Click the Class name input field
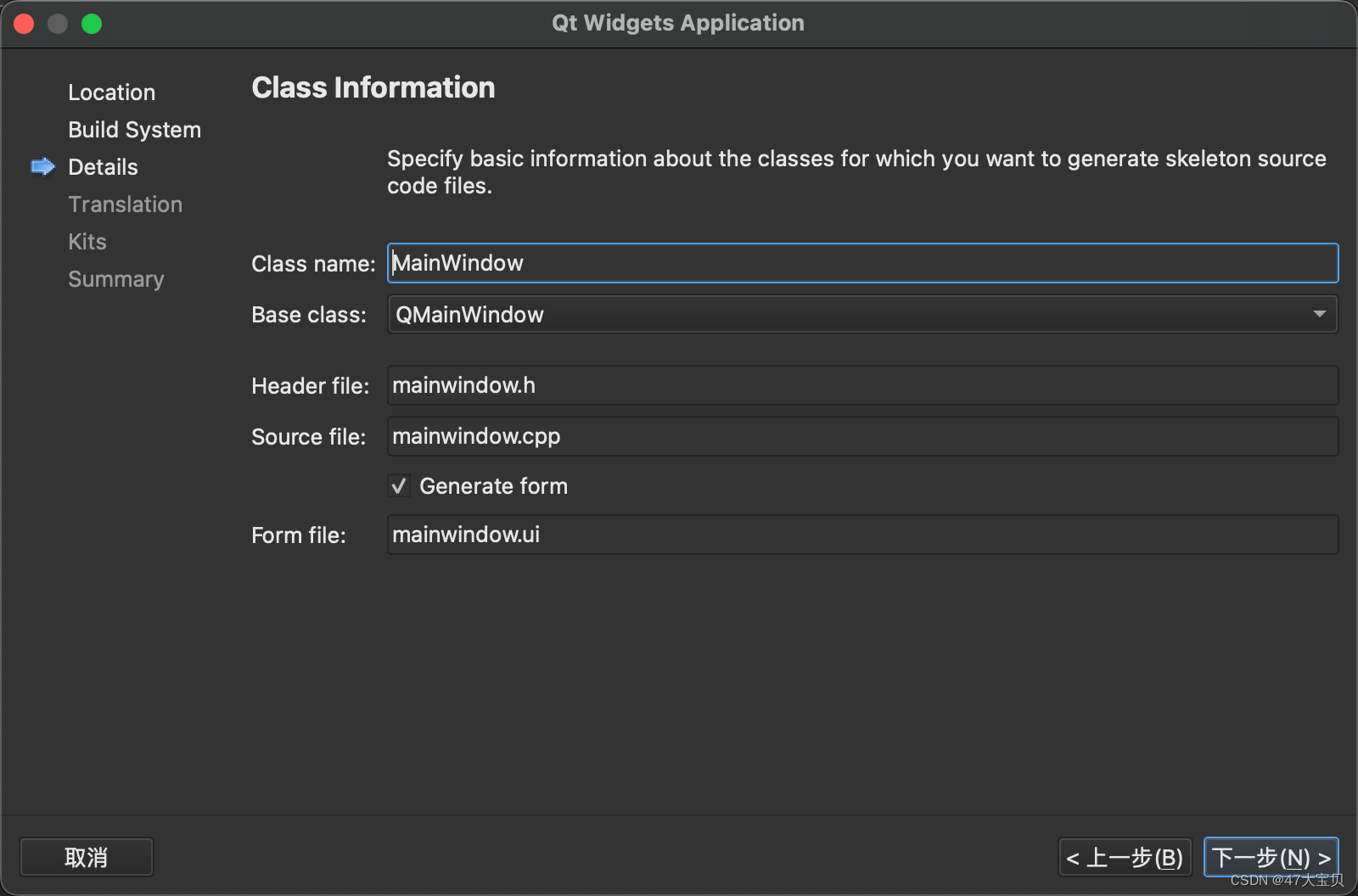 tap(862, 263)
